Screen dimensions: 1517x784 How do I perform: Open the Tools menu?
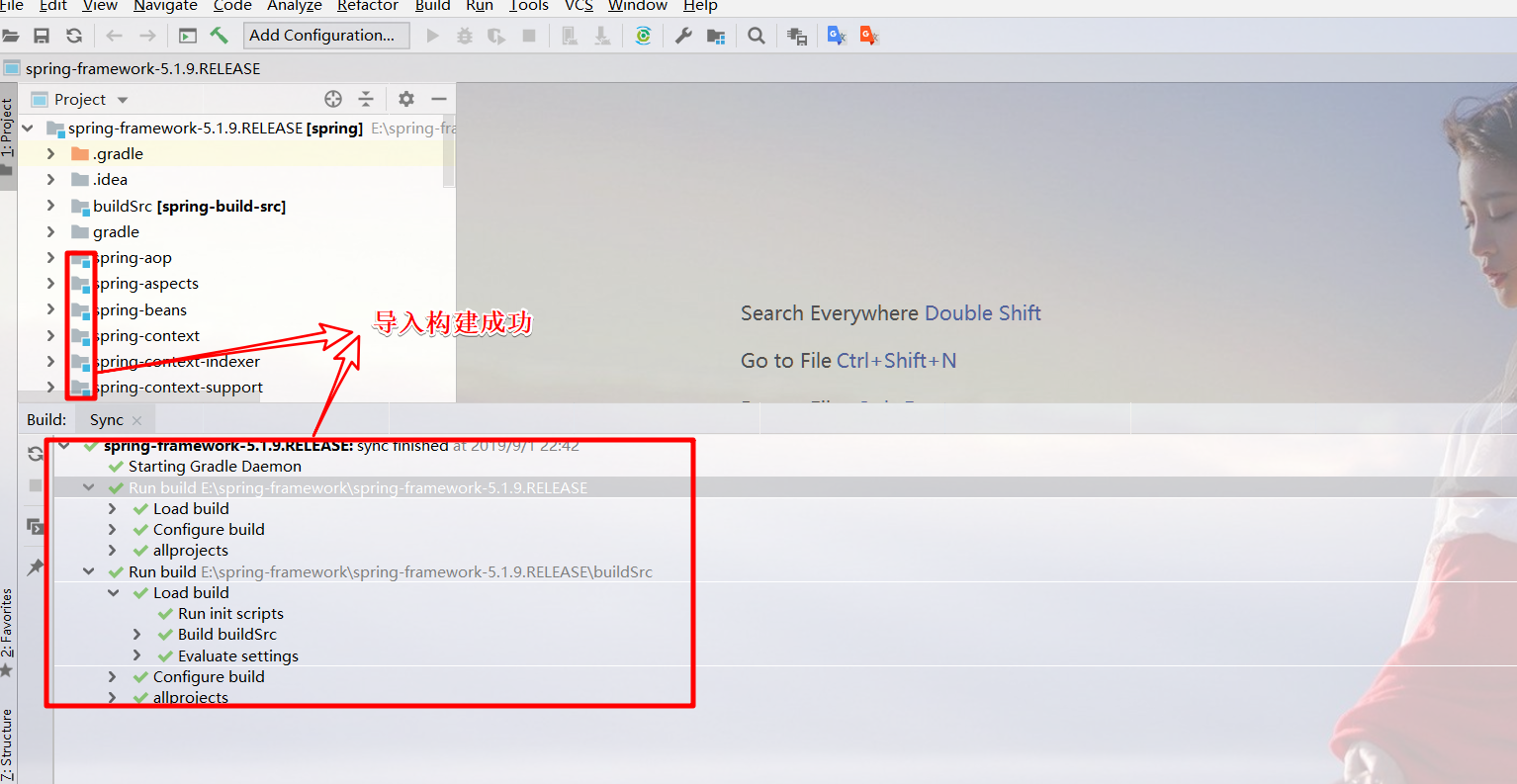[x=529, y=6]
